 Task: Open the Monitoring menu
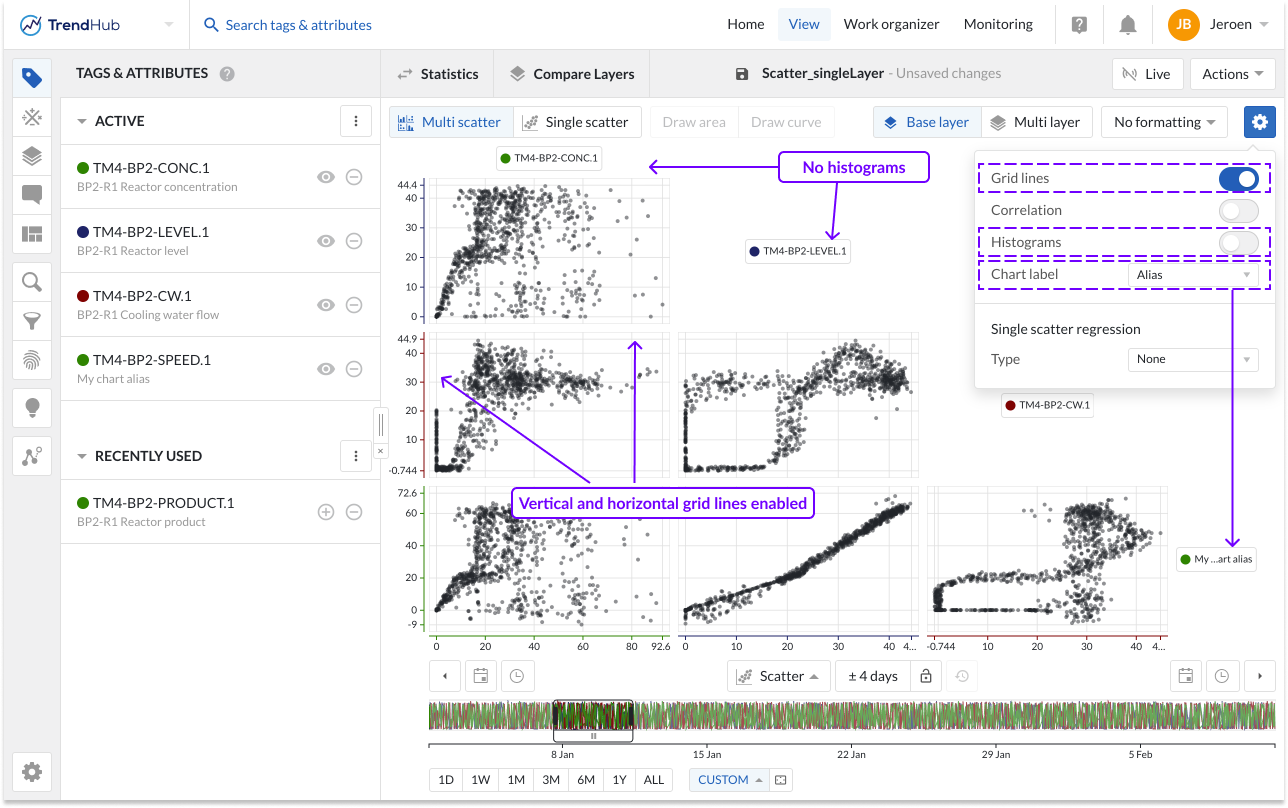coord(997,25)
